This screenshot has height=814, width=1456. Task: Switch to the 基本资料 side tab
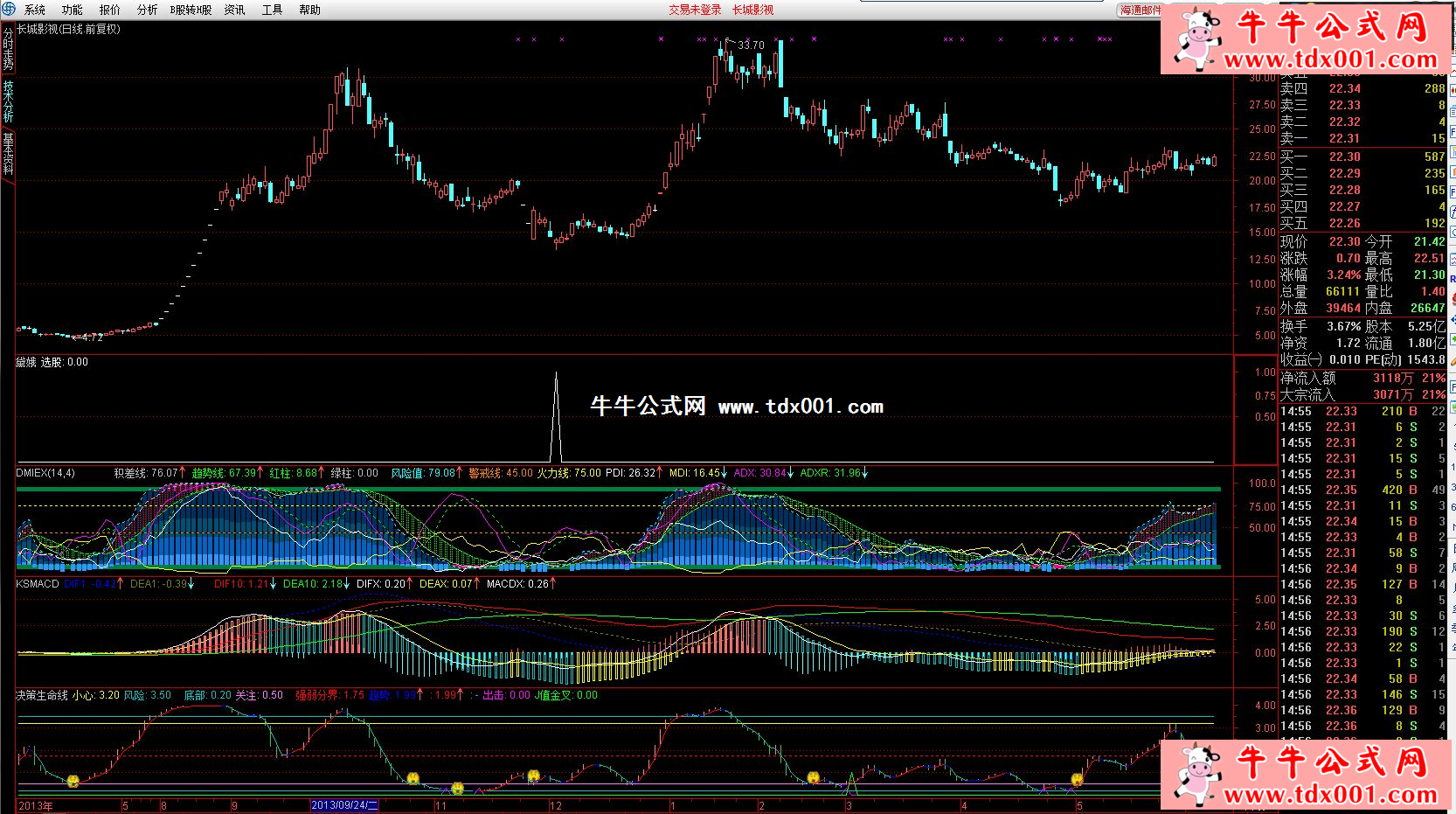8,154
